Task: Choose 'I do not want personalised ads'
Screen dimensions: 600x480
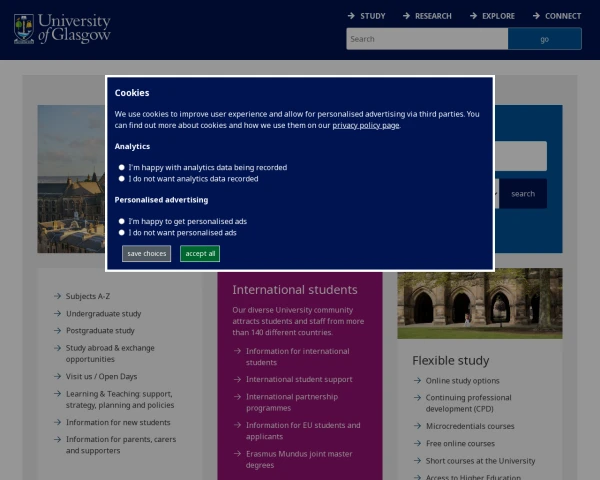Action: point(122,233)
